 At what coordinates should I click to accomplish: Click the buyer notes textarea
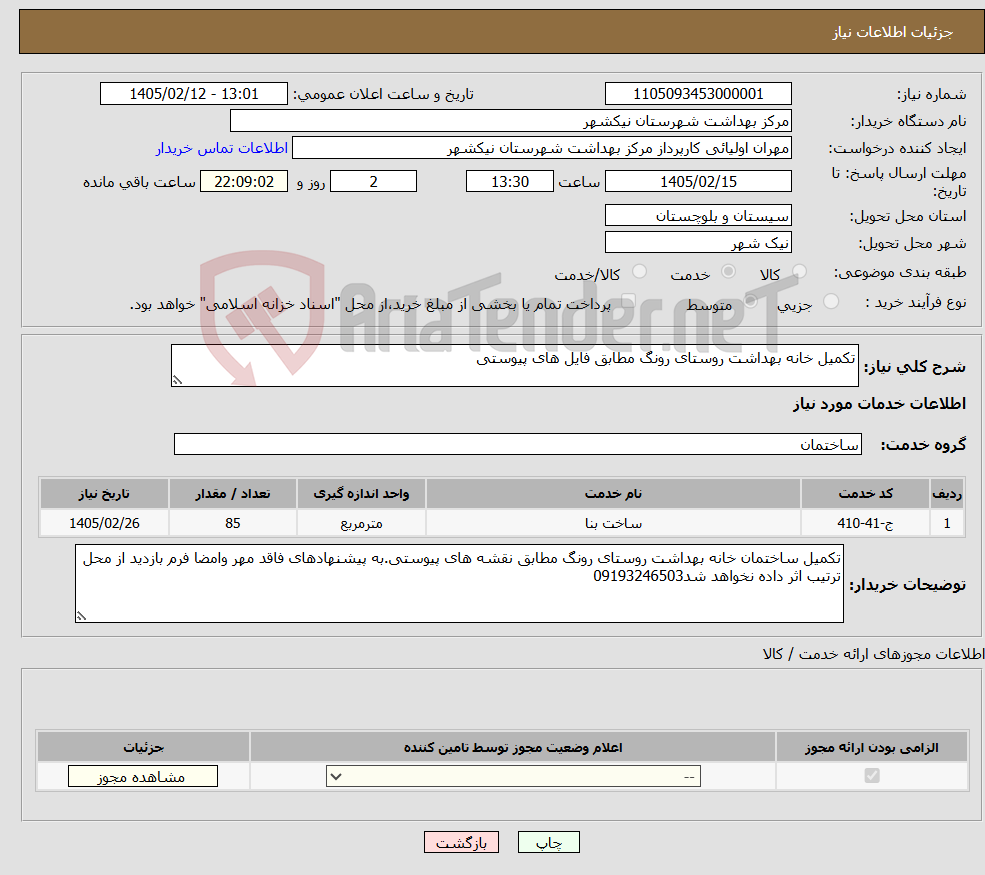[459, 584]
